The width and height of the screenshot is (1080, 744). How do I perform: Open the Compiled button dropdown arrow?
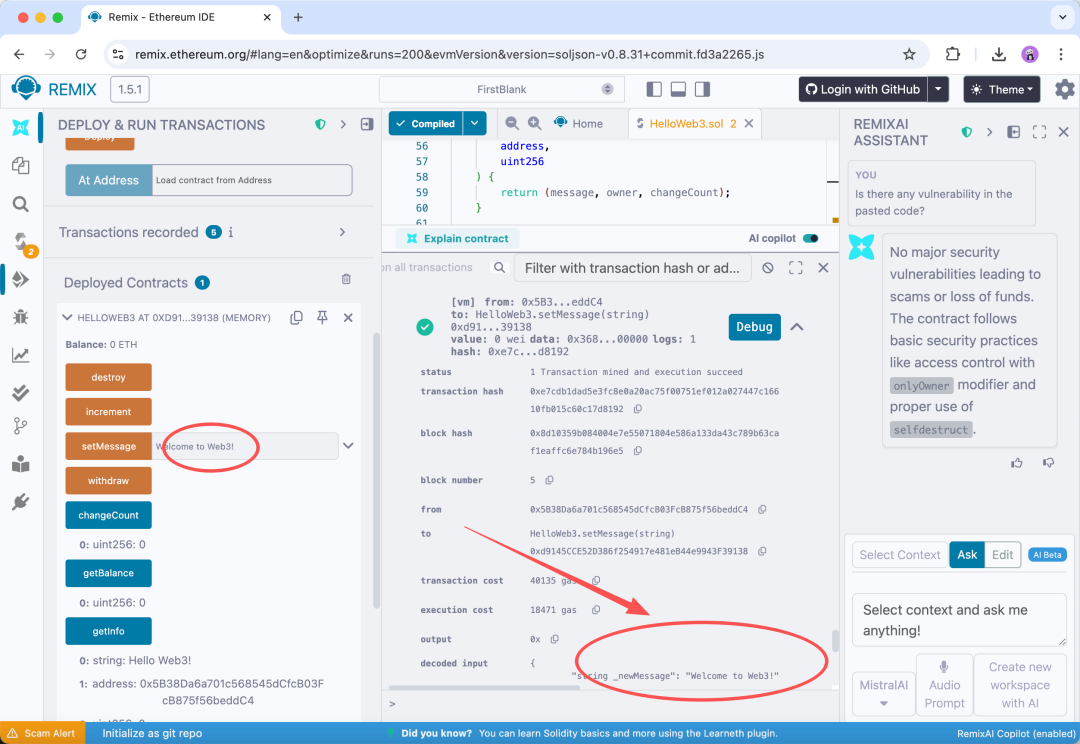[475, 123]
